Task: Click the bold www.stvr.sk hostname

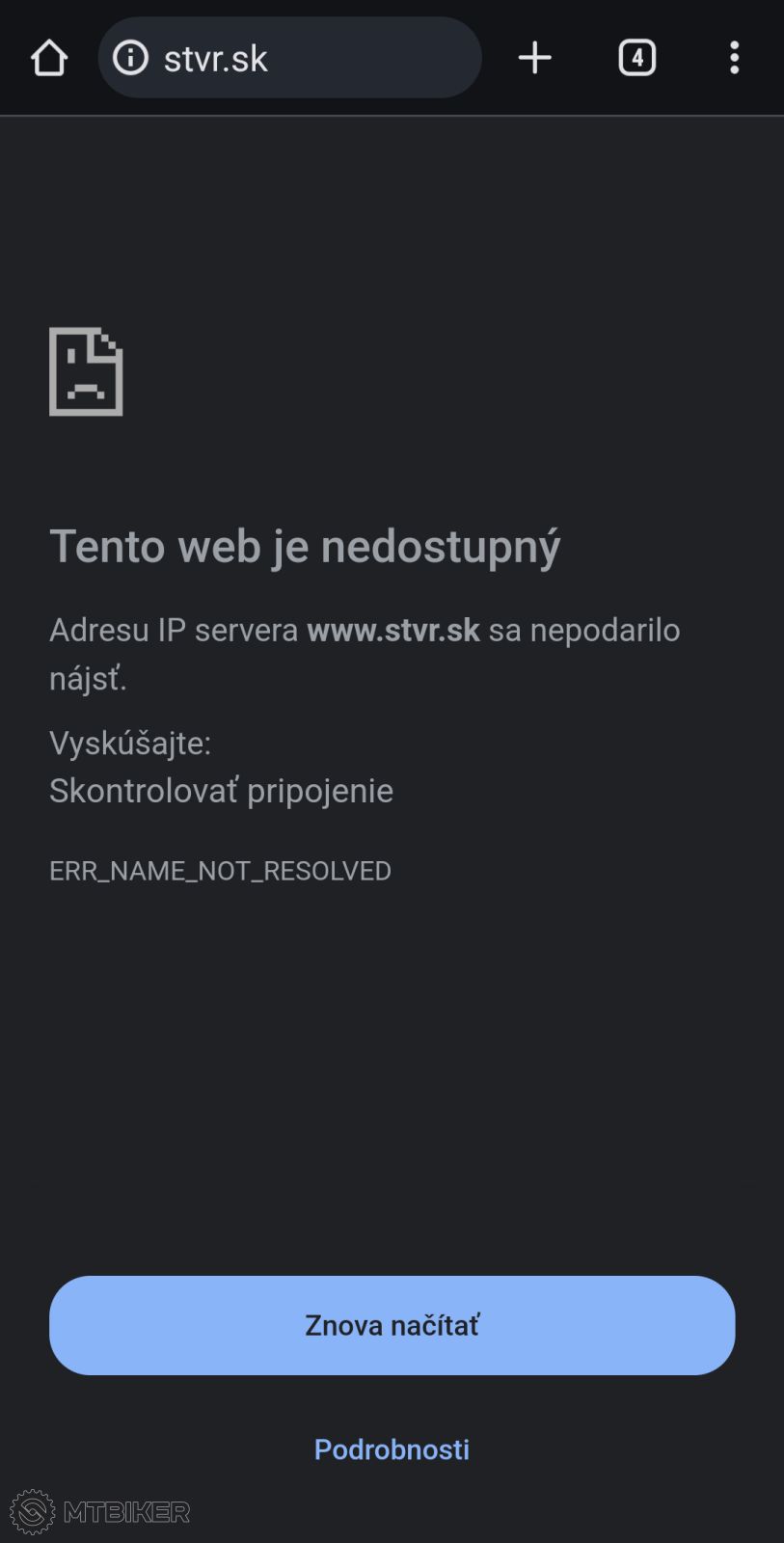Action: 392,630
